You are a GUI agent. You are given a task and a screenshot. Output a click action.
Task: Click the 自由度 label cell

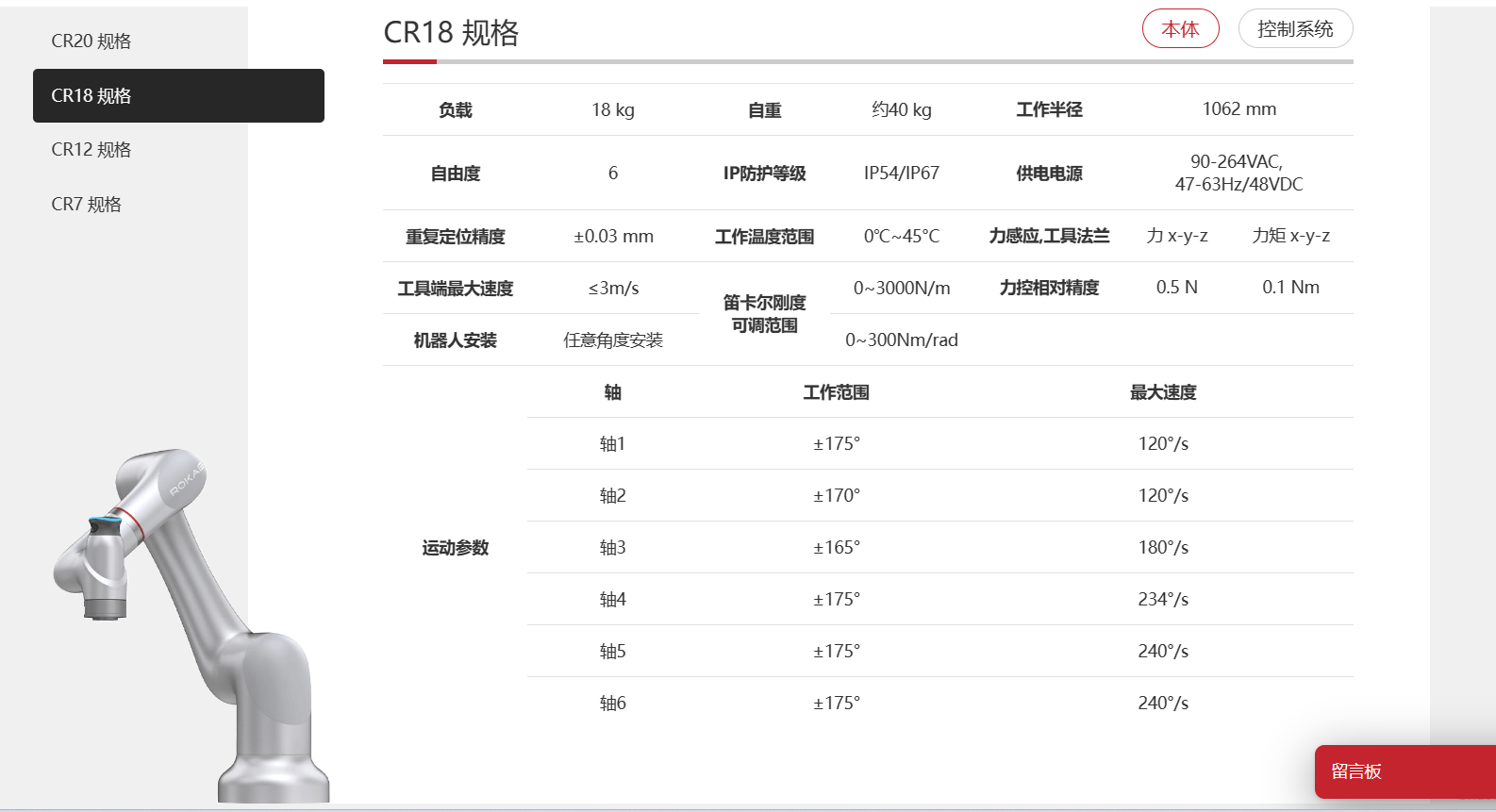[456, 174]
